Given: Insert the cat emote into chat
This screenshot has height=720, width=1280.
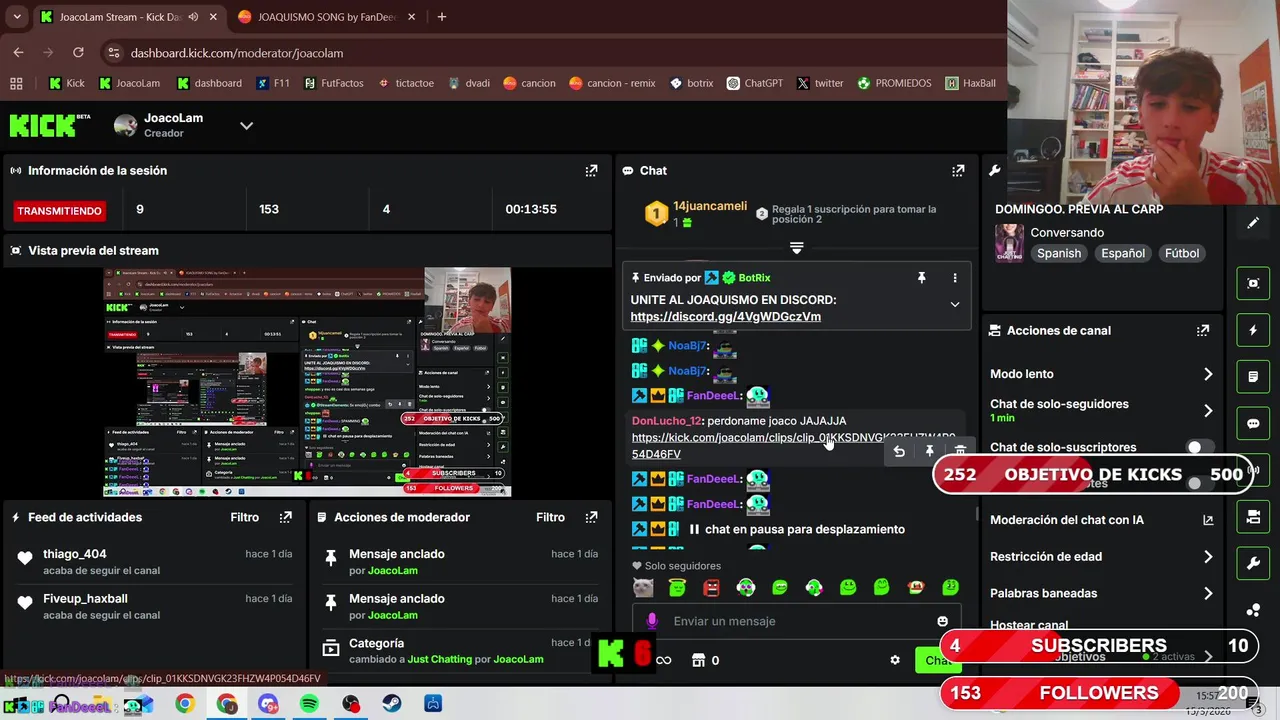Looking at the screenshot, I should point(643,588).
